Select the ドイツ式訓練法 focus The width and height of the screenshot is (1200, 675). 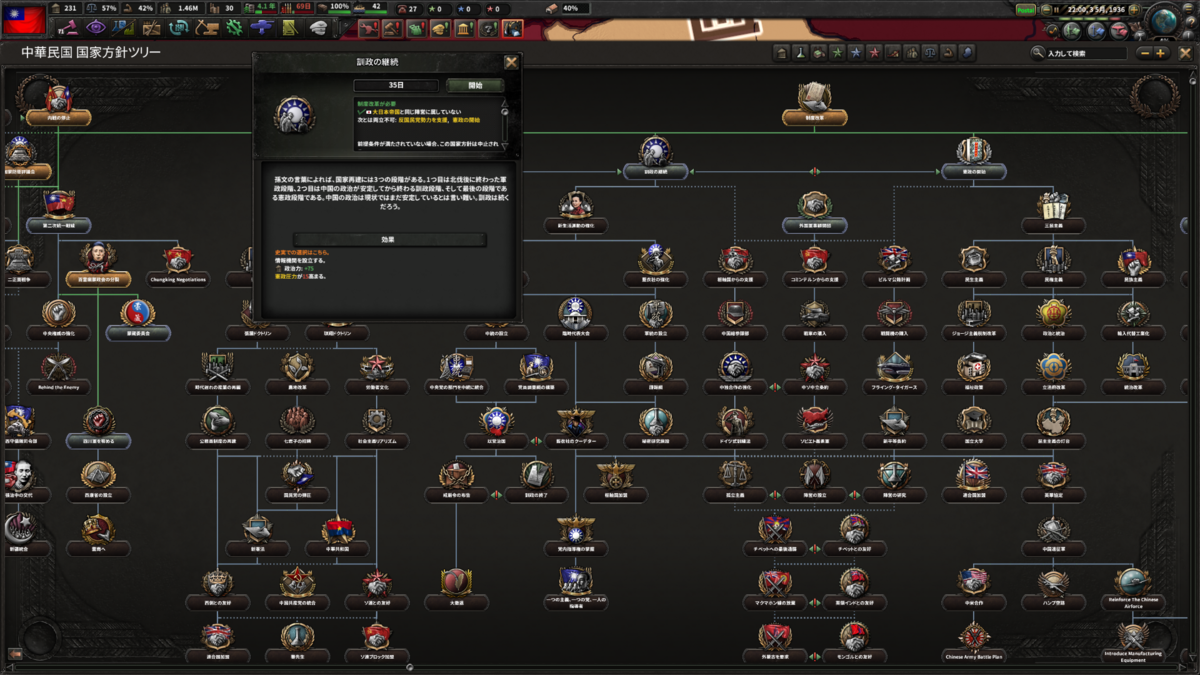click(735, 427)
